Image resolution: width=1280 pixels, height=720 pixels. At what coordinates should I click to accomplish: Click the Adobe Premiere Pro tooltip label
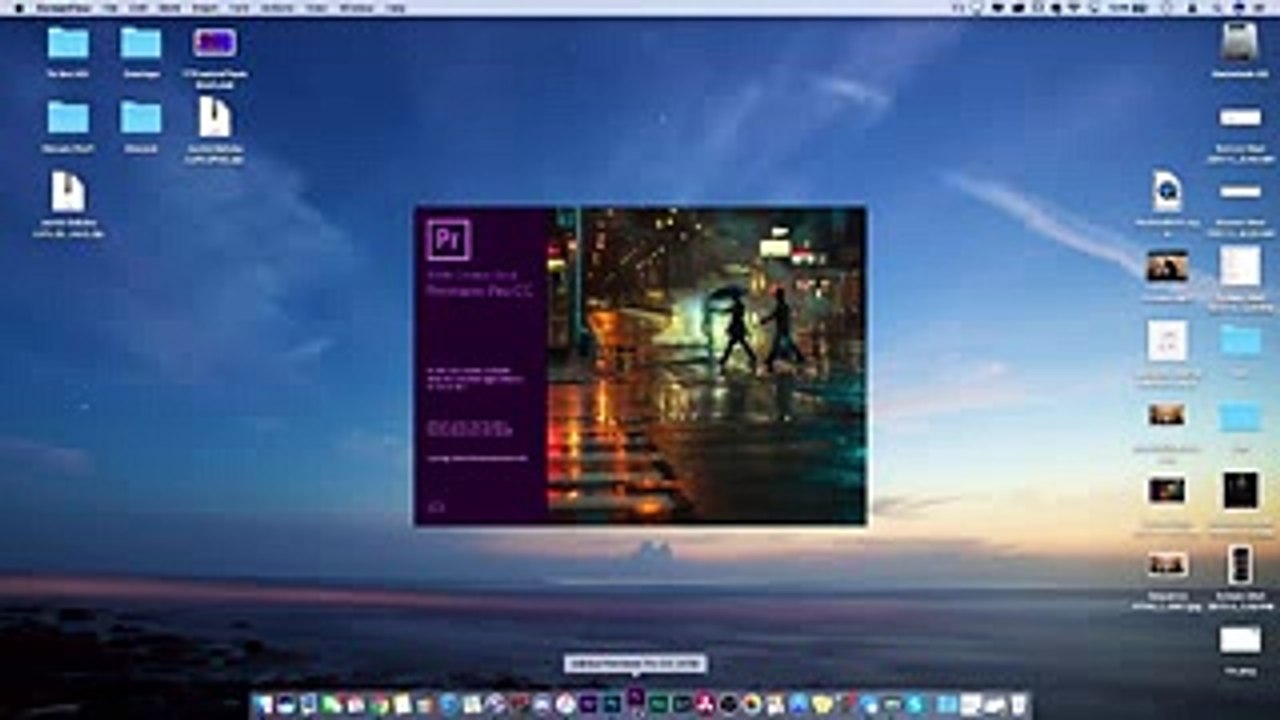click(x=635, y=663)
